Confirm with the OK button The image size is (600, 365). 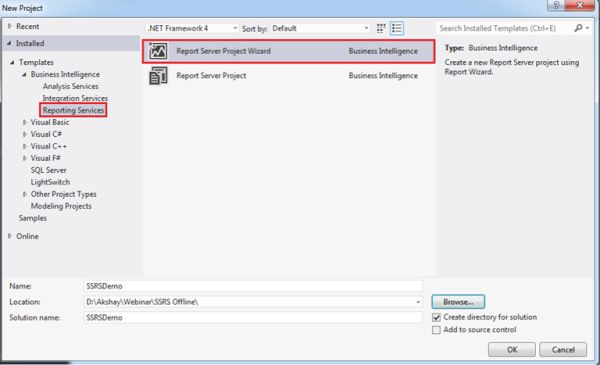[x=512, y=350]
